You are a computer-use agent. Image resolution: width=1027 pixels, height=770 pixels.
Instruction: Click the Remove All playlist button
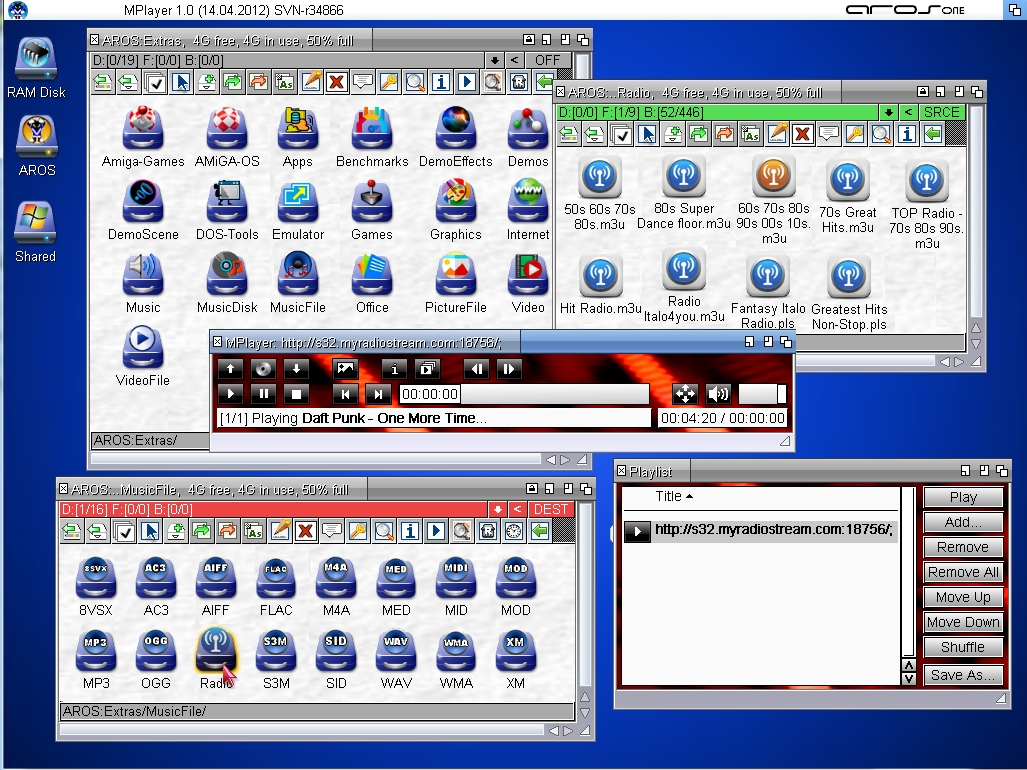962,572
